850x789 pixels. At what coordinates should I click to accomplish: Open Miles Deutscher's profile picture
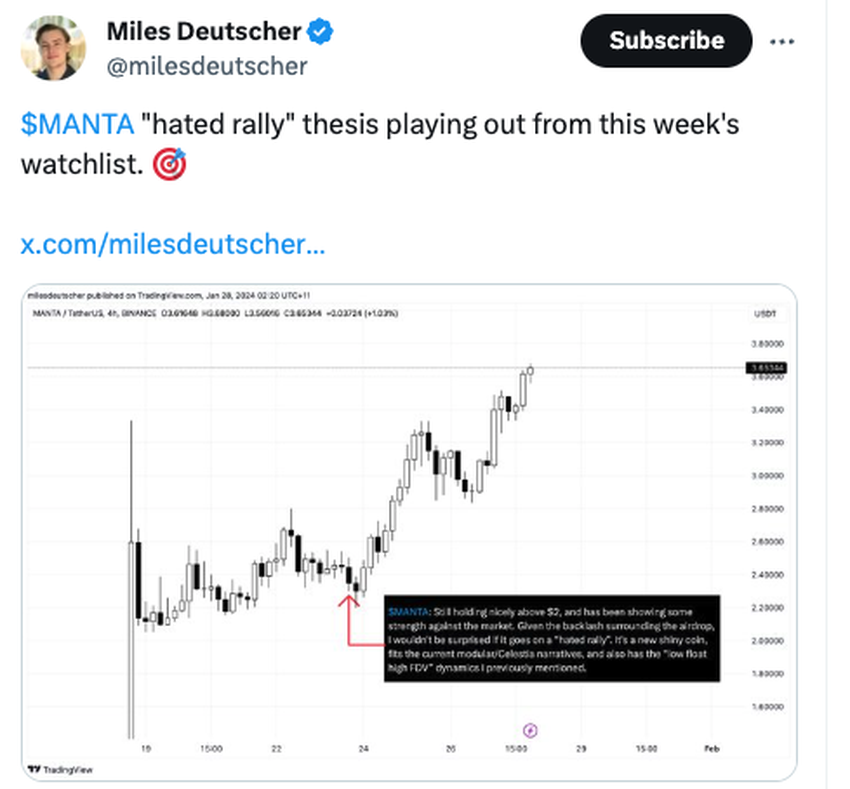point(53,48)
